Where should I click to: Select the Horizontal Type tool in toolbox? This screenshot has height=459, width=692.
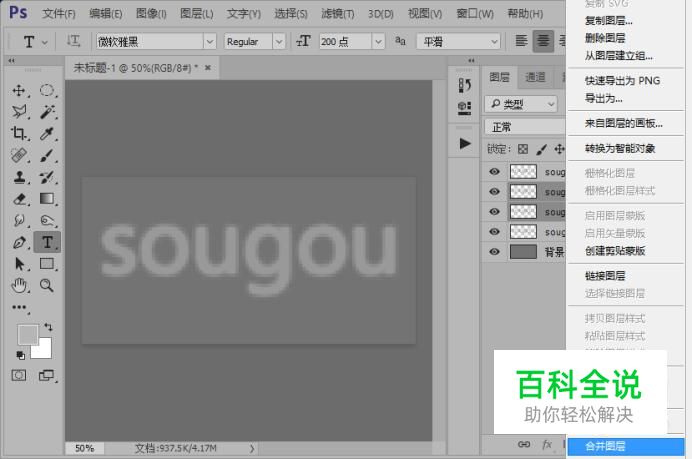[x=47, y=242]
